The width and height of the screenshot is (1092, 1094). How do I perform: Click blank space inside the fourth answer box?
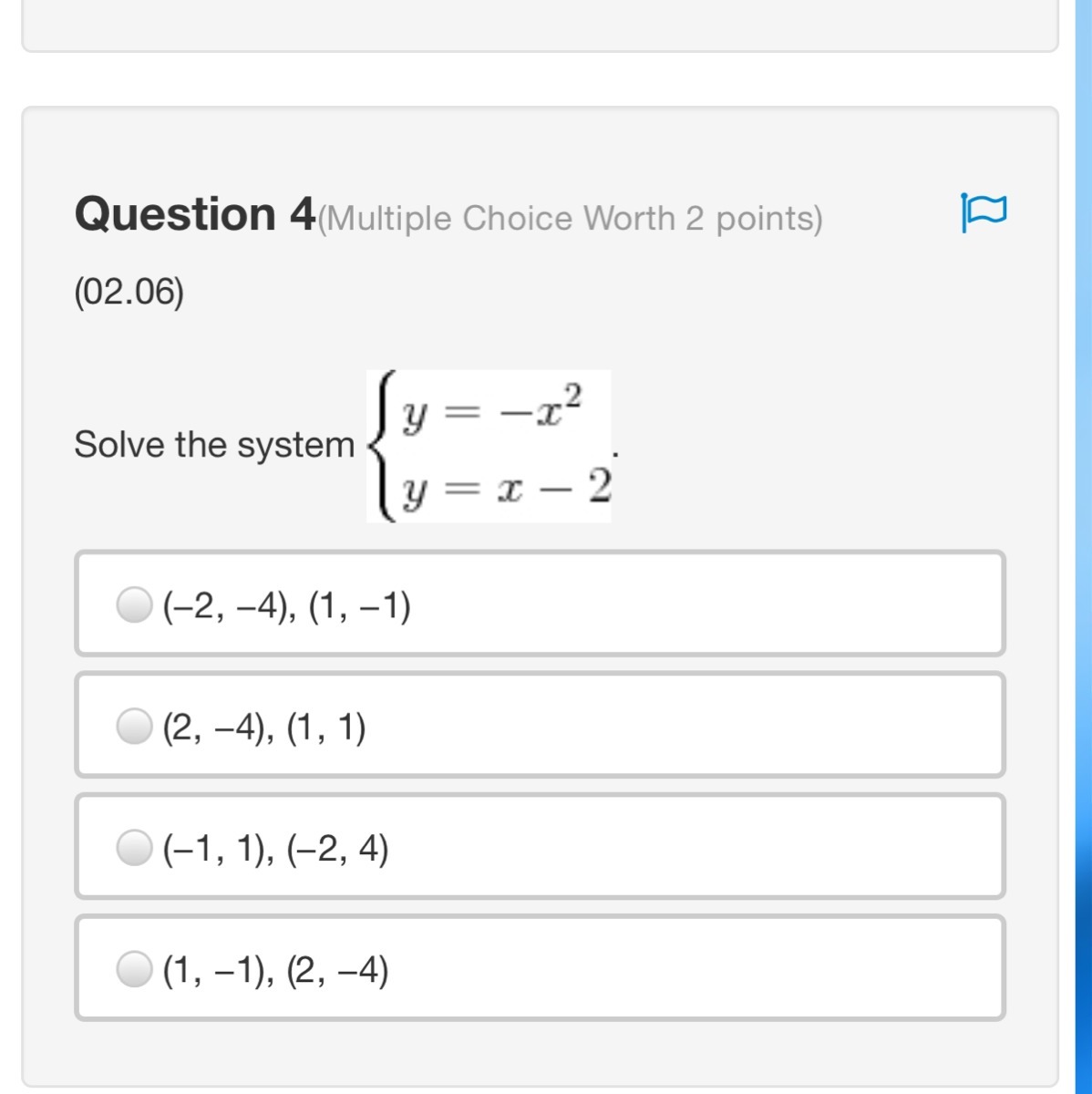click(693, 968)
